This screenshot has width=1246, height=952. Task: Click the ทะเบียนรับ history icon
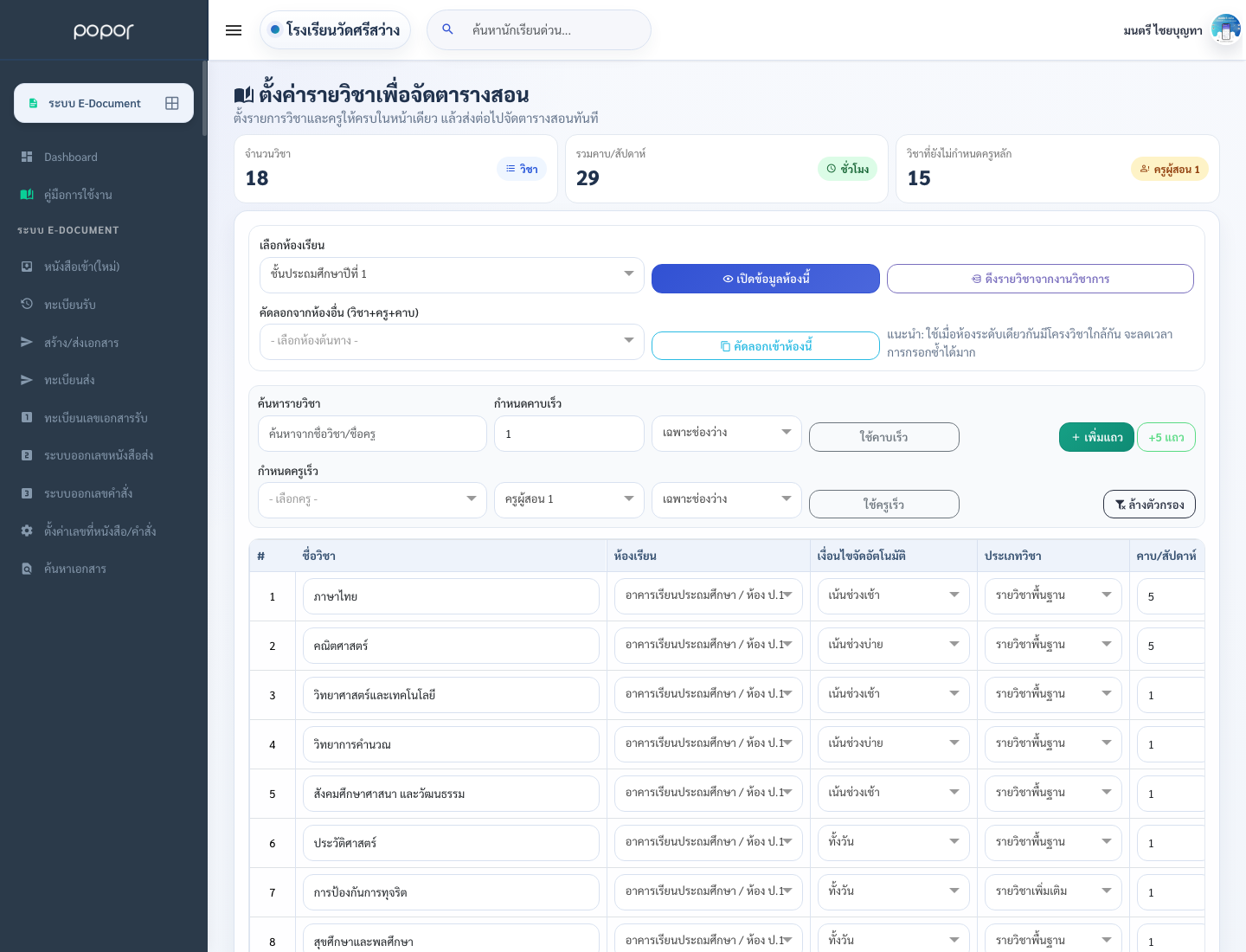click(x=27, y=304)
